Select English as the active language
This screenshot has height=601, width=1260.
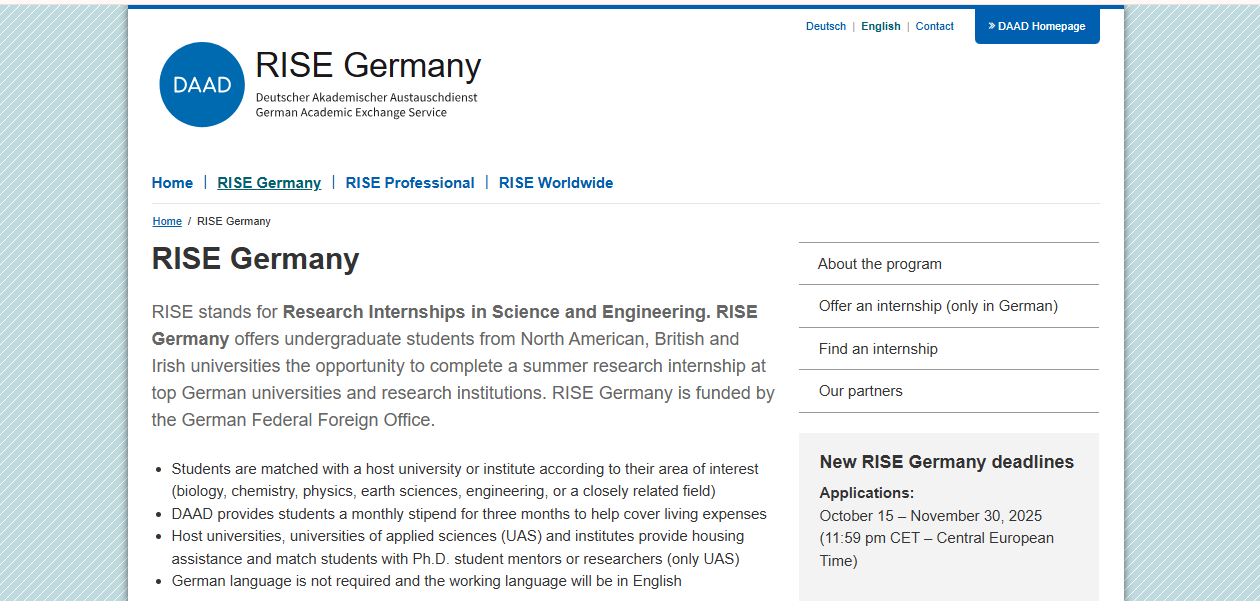[x=881, y=26]
